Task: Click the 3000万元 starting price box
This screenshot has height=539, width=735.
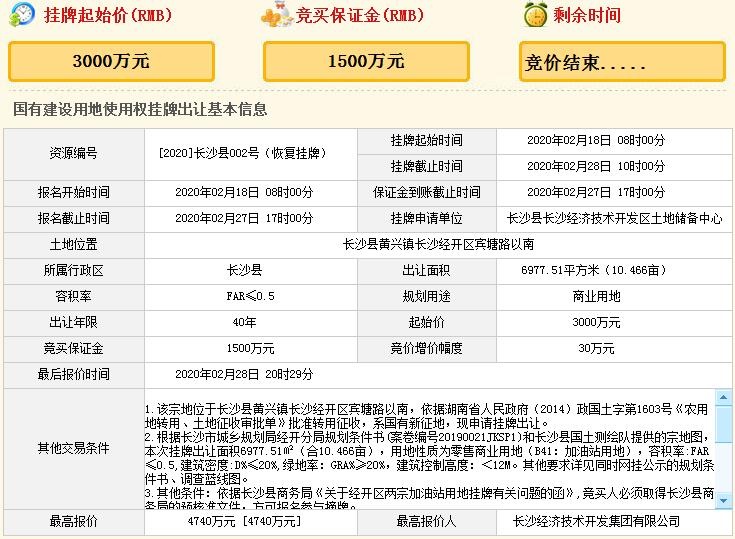Action: (x=112, y=61)
